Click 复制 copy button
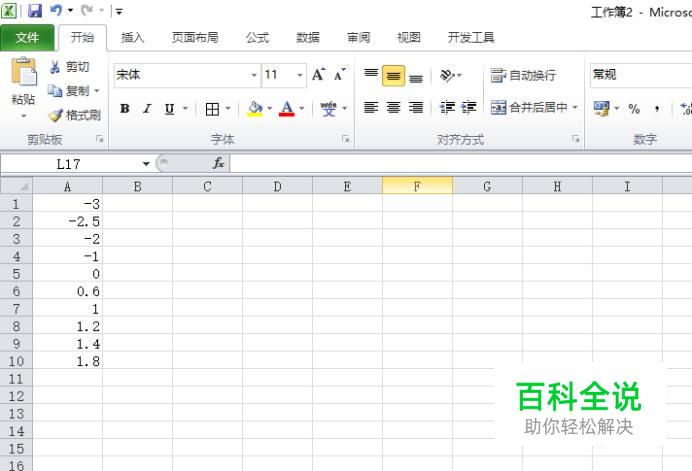Screen dimensions: 692x471 click(68, 91)
